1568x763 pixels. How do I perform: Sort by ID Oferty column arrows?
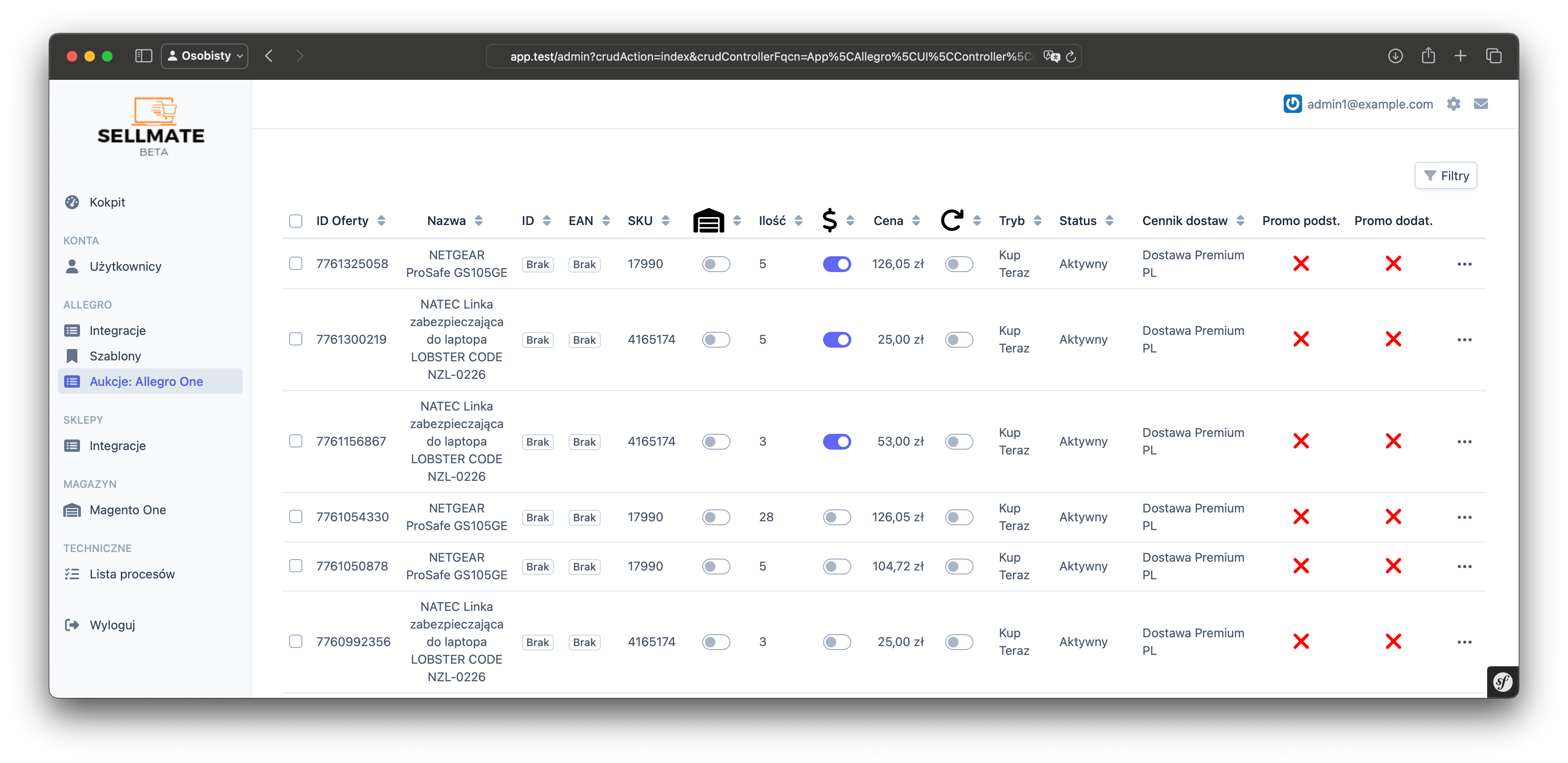(381, 221)
